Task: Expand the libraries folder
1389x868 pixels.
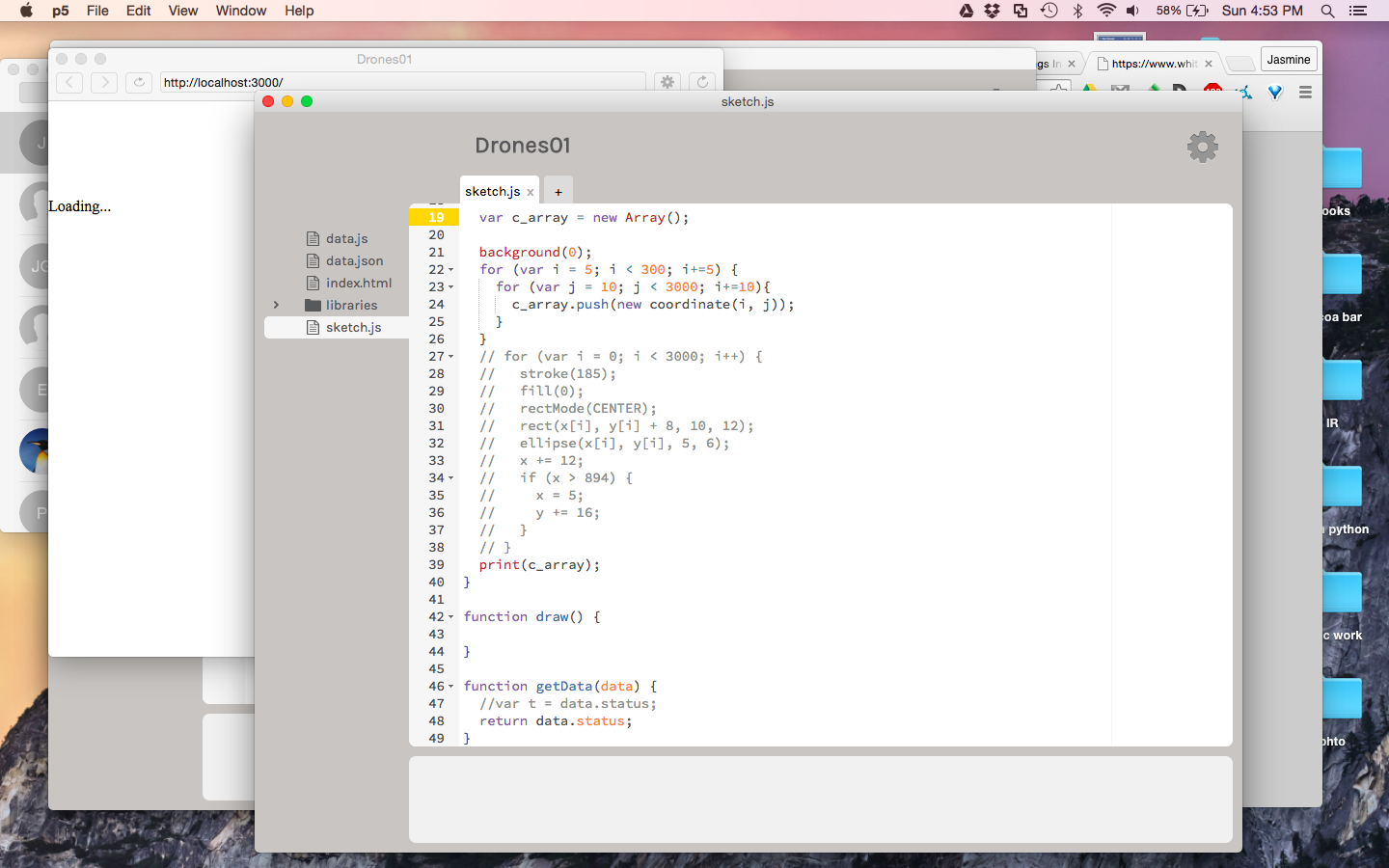Action: coord(276,305)
